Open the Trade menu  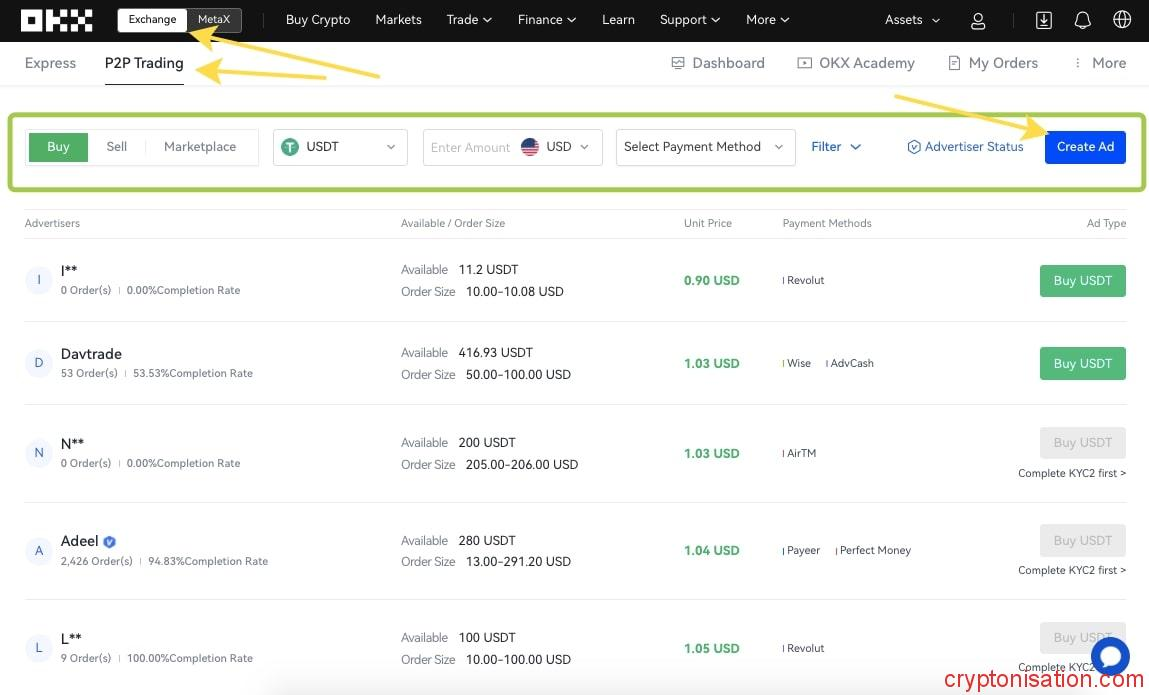pos(469,20)
